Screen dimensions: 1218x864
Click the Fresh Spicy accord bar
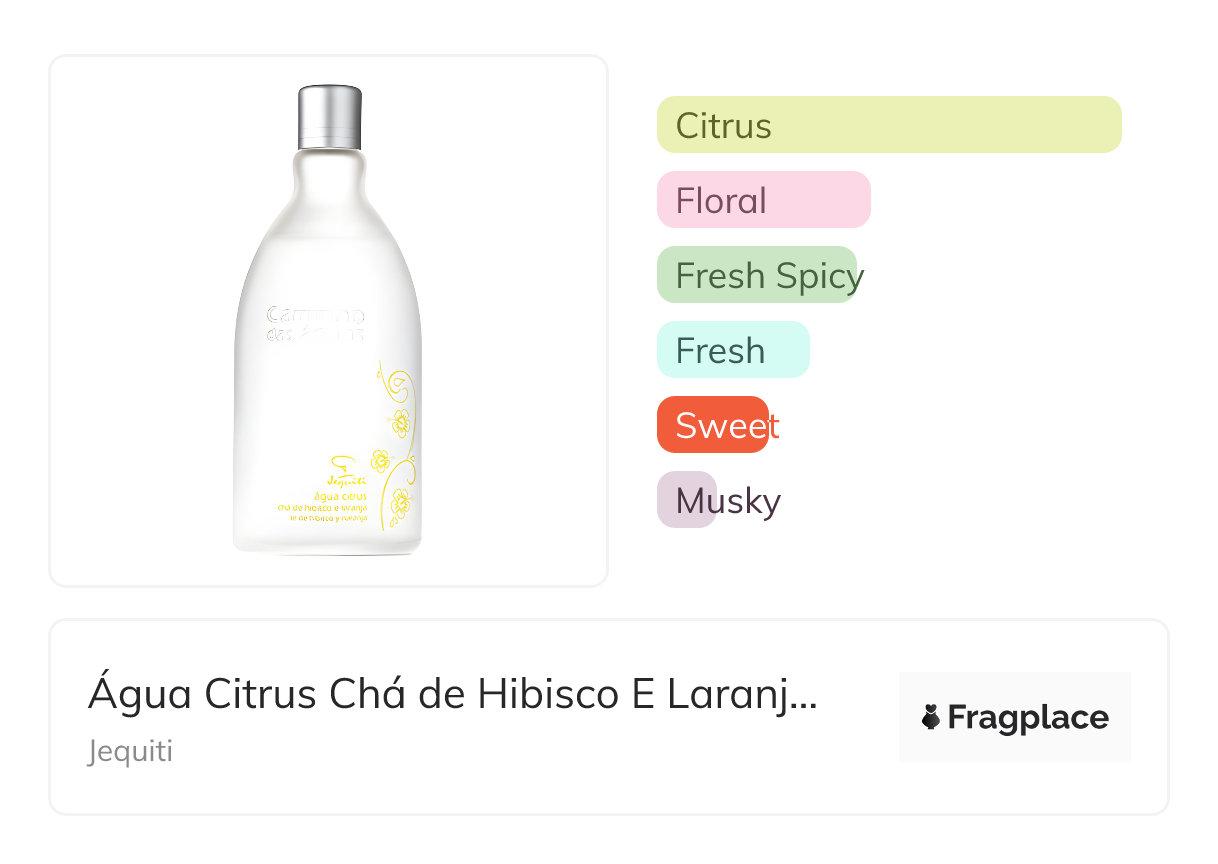tap(757, 275)
